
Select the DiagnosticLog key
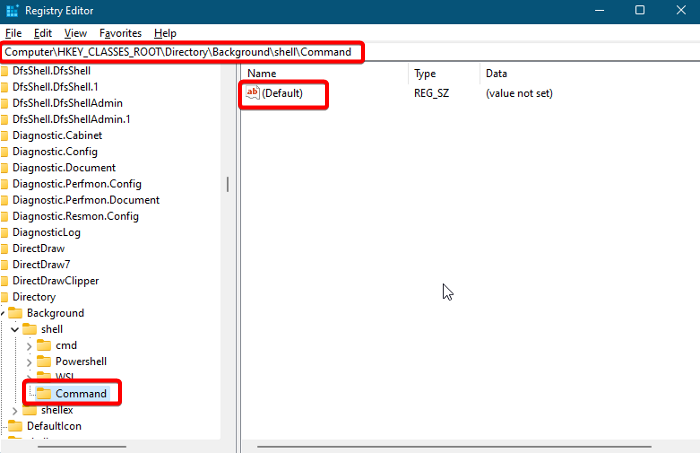46,233
